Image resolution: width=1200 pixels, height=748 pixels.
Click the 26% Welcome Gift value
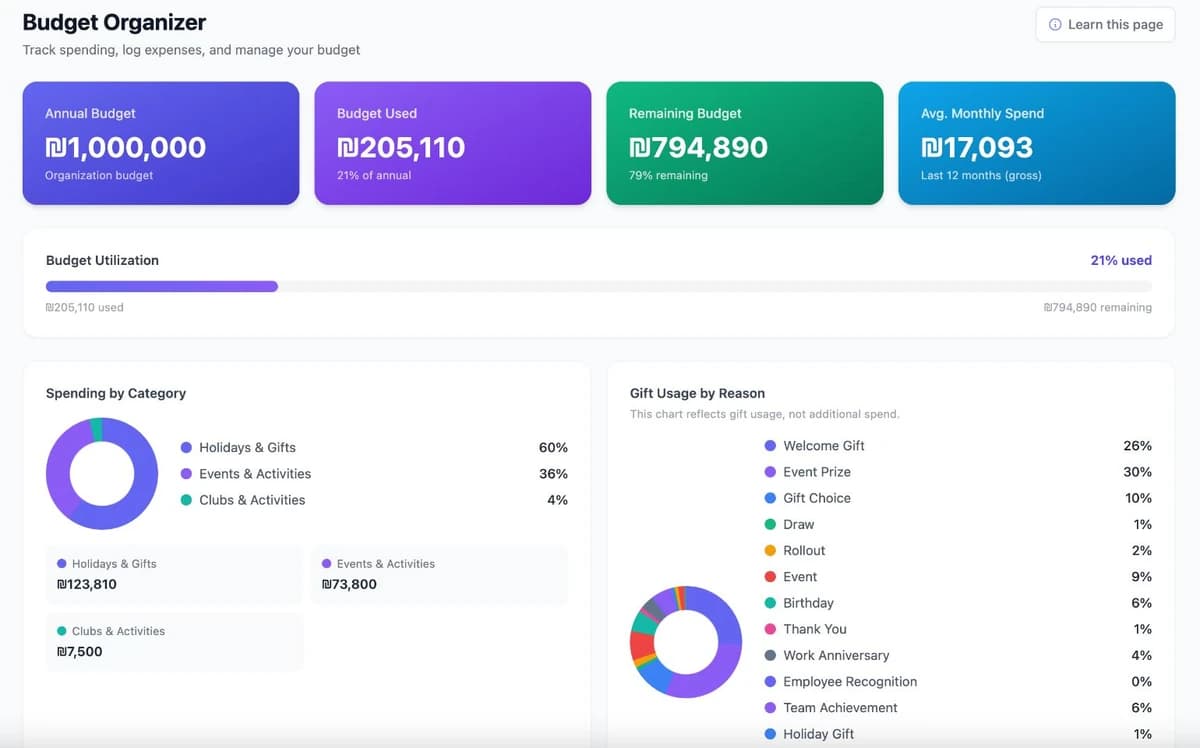point(1137,445)
